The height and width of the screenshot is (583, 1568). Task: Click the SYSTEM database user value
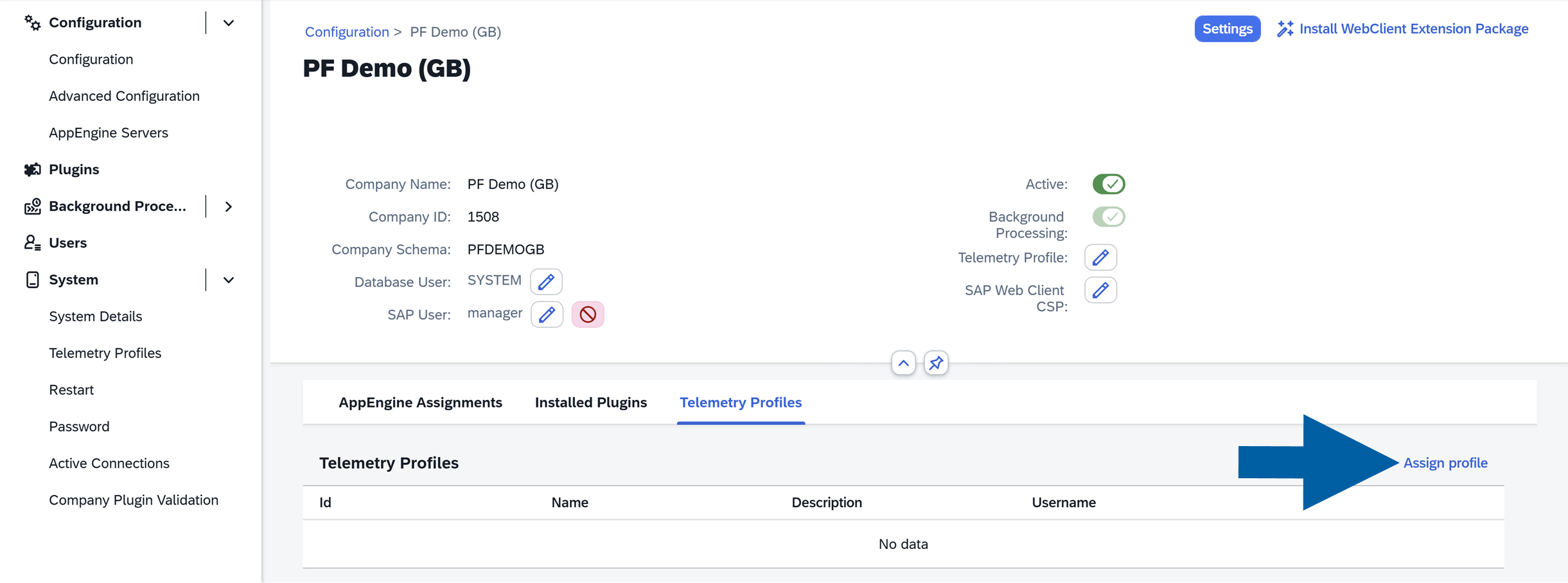click(x=494, y=281)
